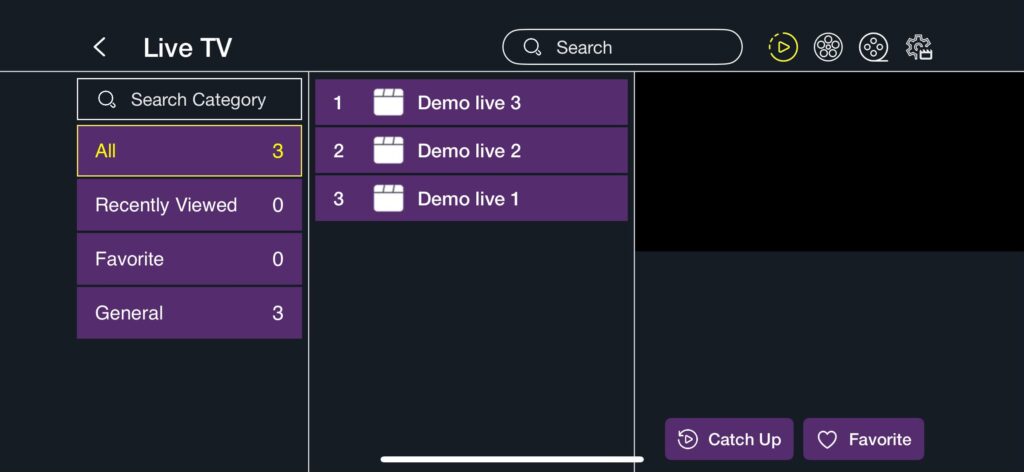Open the Live TV play icon in header
Viewport: 1024px width, 472px height.
tap(783, 47)
